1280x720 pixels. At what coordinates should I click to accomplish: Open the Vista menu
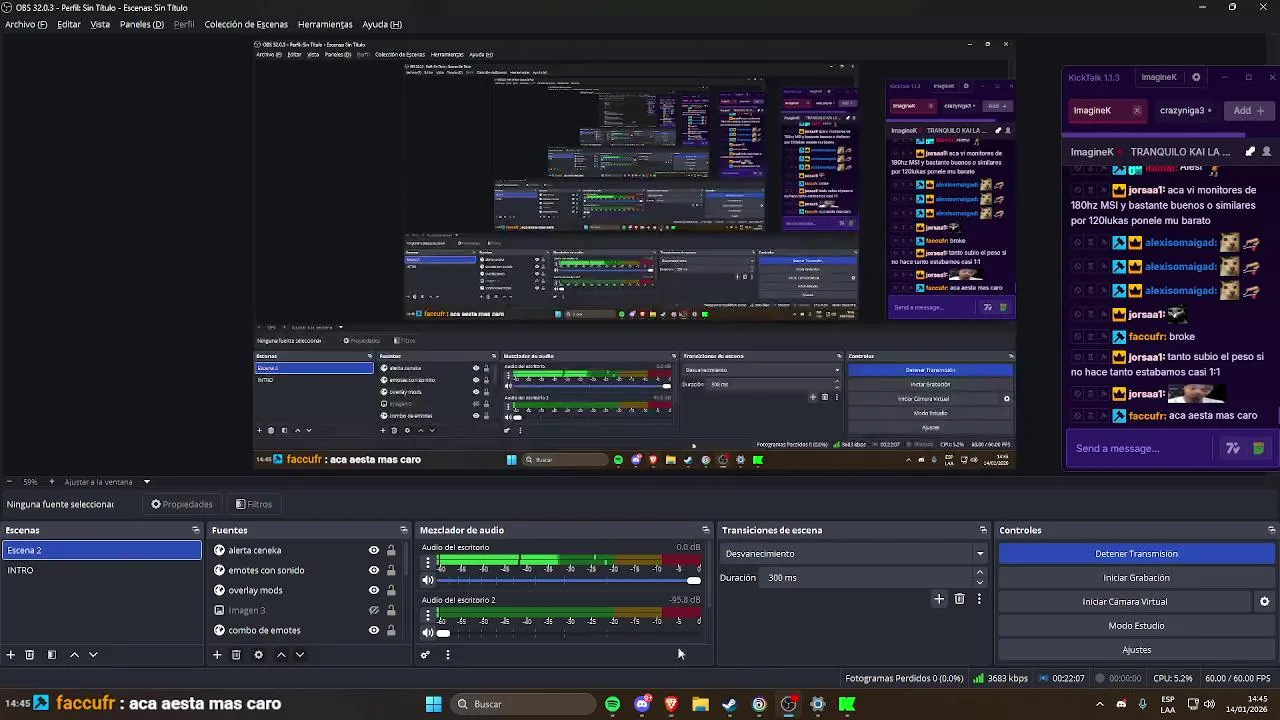click(x=100, y=24)
